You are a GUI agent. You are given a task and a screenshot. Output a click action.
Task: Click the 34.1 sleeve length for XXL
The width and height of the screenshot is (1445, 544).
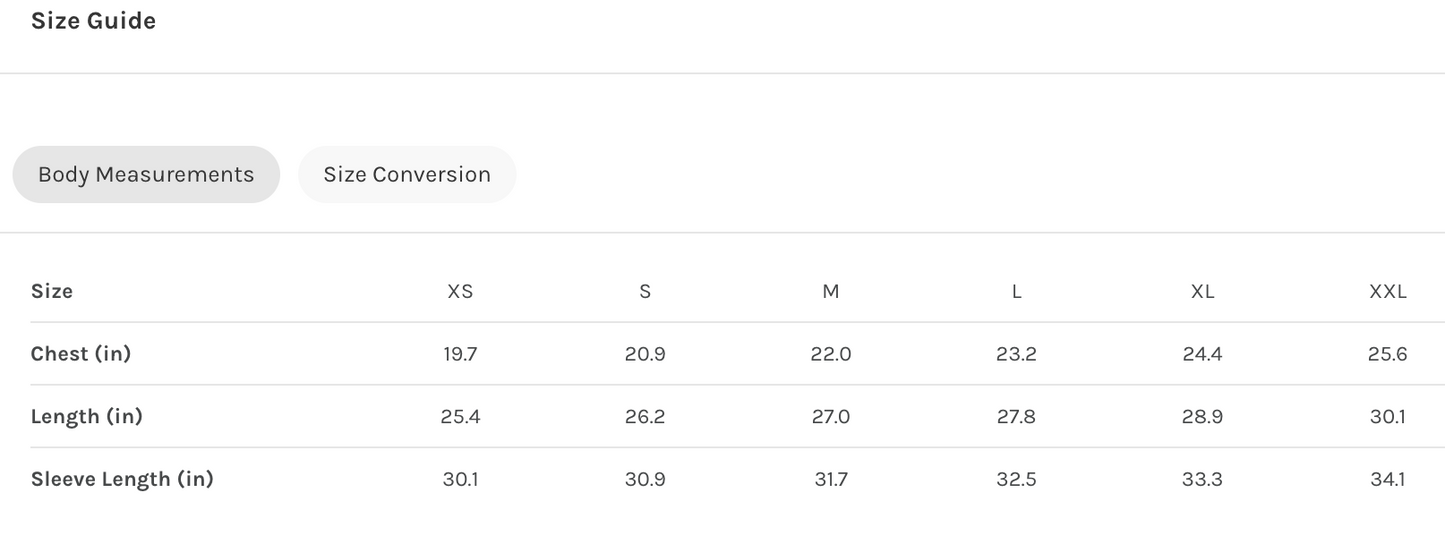pyautogui.click(x=1387, y=479)
